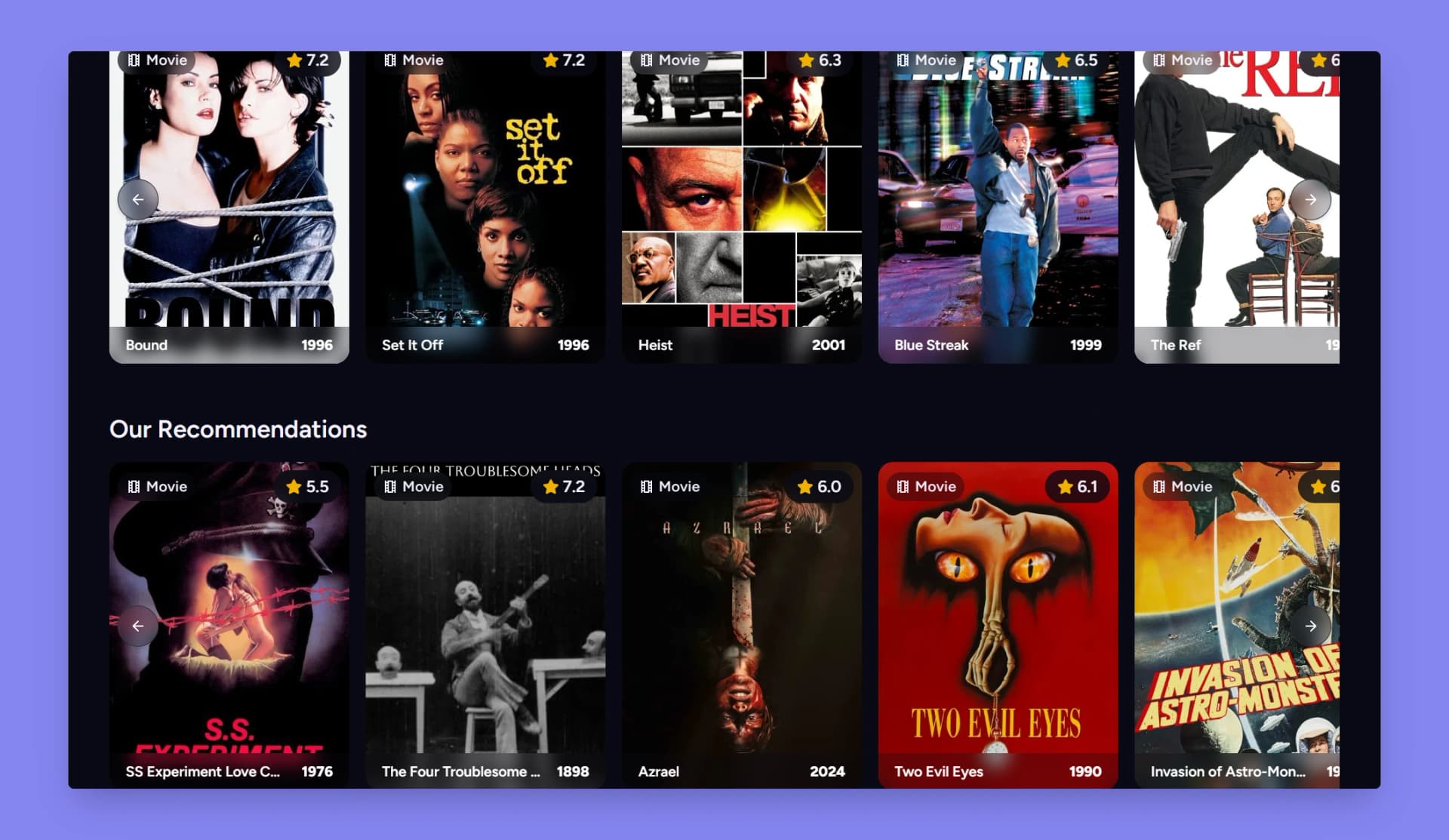Click the film icon on the Bound card
This screenshot has height=840, width=1449.
(x=133, y=60)
